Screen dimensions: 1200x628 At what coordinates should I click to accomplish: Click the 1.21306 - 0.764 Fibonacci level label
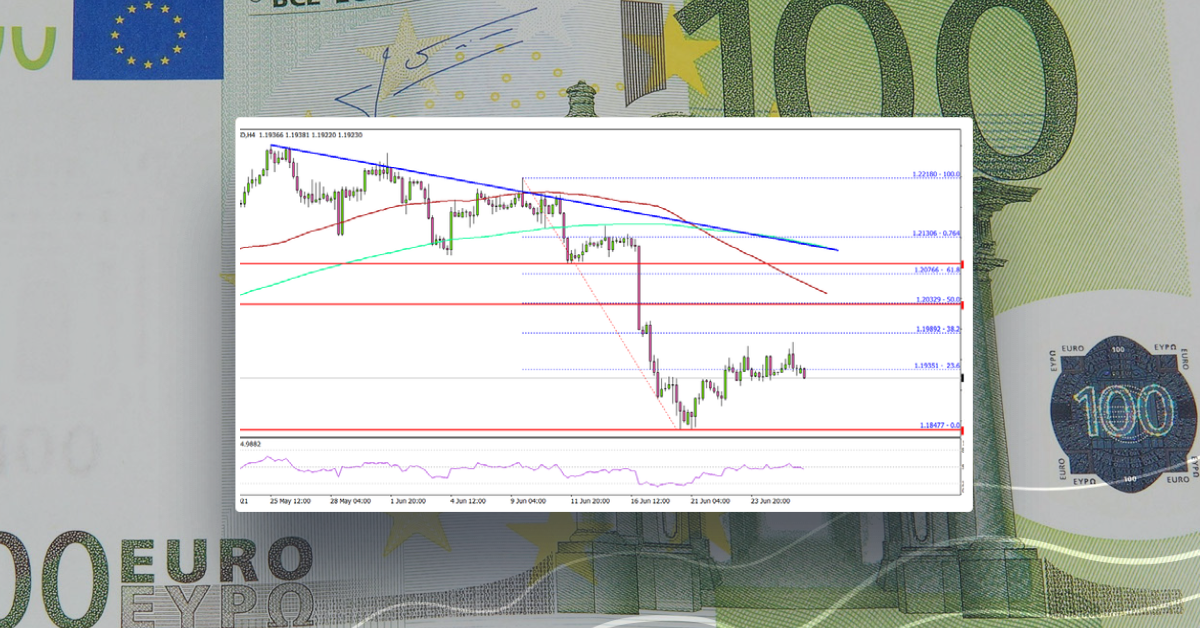(x=935, y=231)
